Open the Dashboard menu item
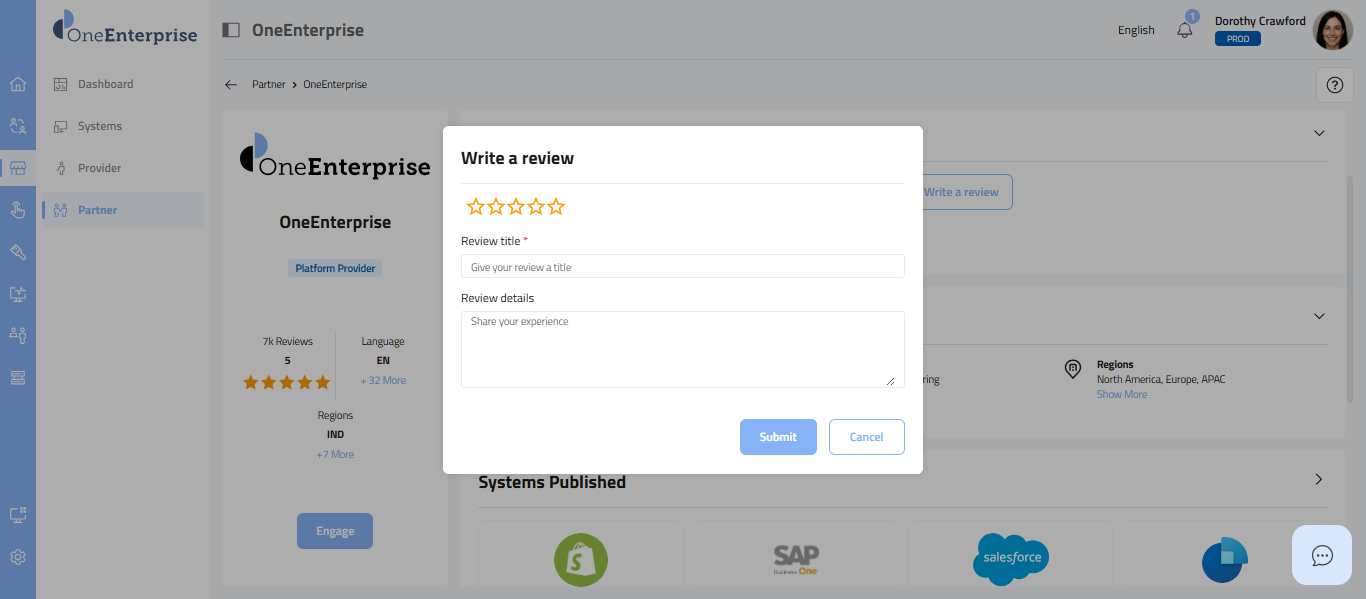This screenshot has width=1366, height=599. pos(105,84)
